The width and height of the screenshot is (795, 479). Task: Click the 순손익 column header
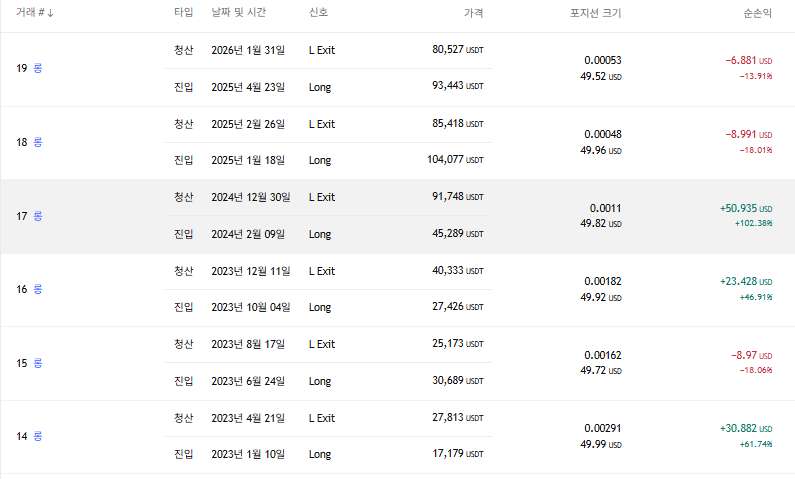(759, 13)
